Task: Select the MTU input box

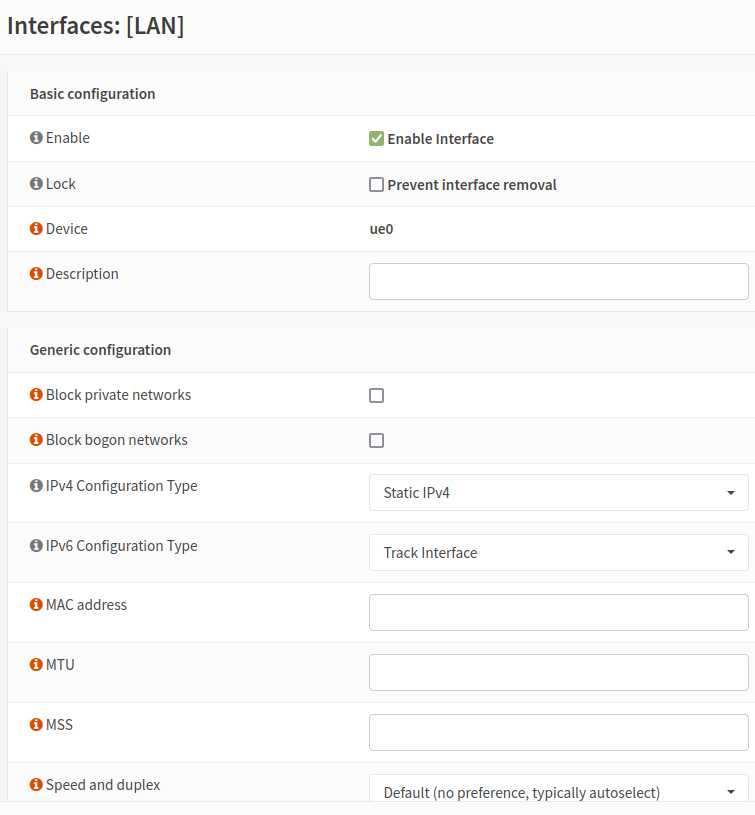Action: point(558,673)
